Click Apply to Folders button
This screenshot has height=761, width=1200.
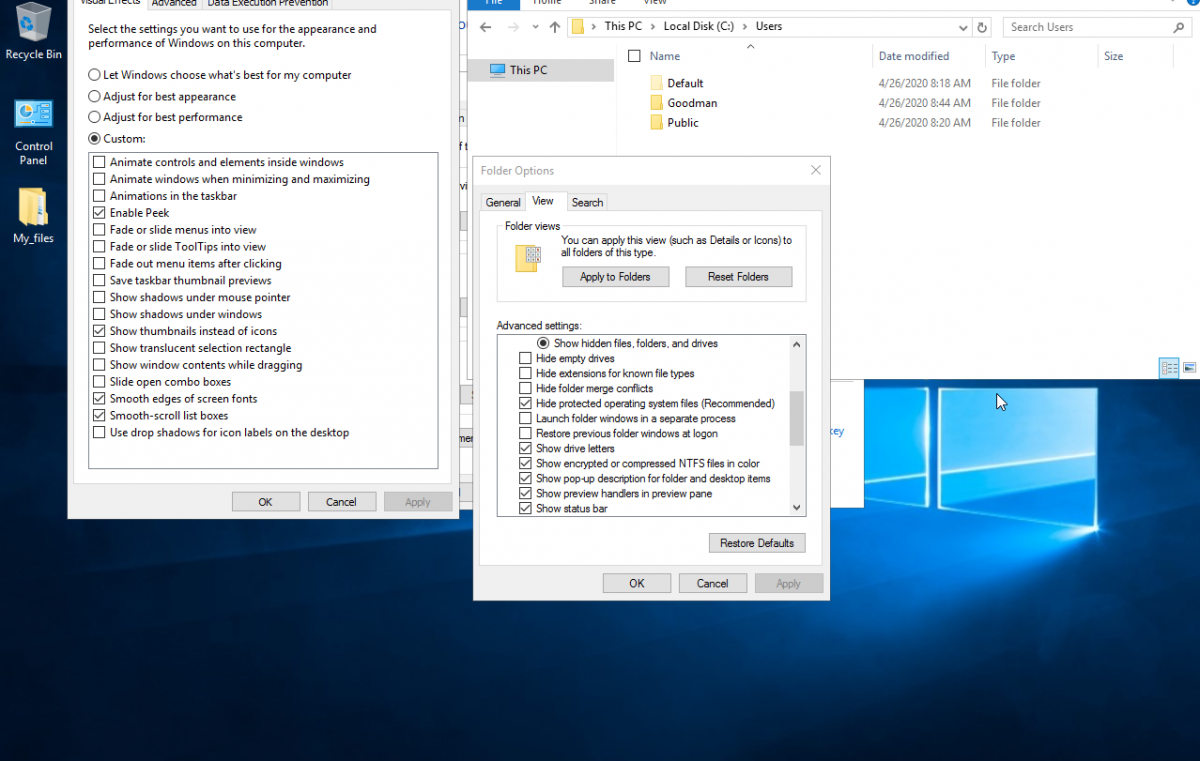point(615,277)
